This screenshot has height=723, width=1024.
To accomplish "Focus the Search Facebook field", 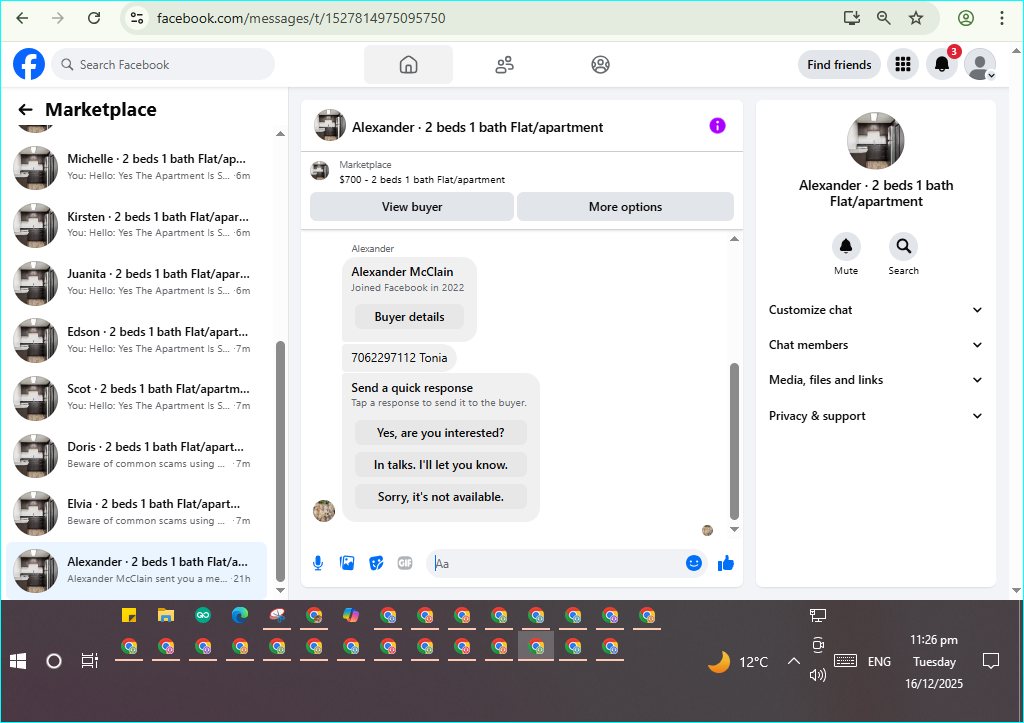I will coord(163,65).
